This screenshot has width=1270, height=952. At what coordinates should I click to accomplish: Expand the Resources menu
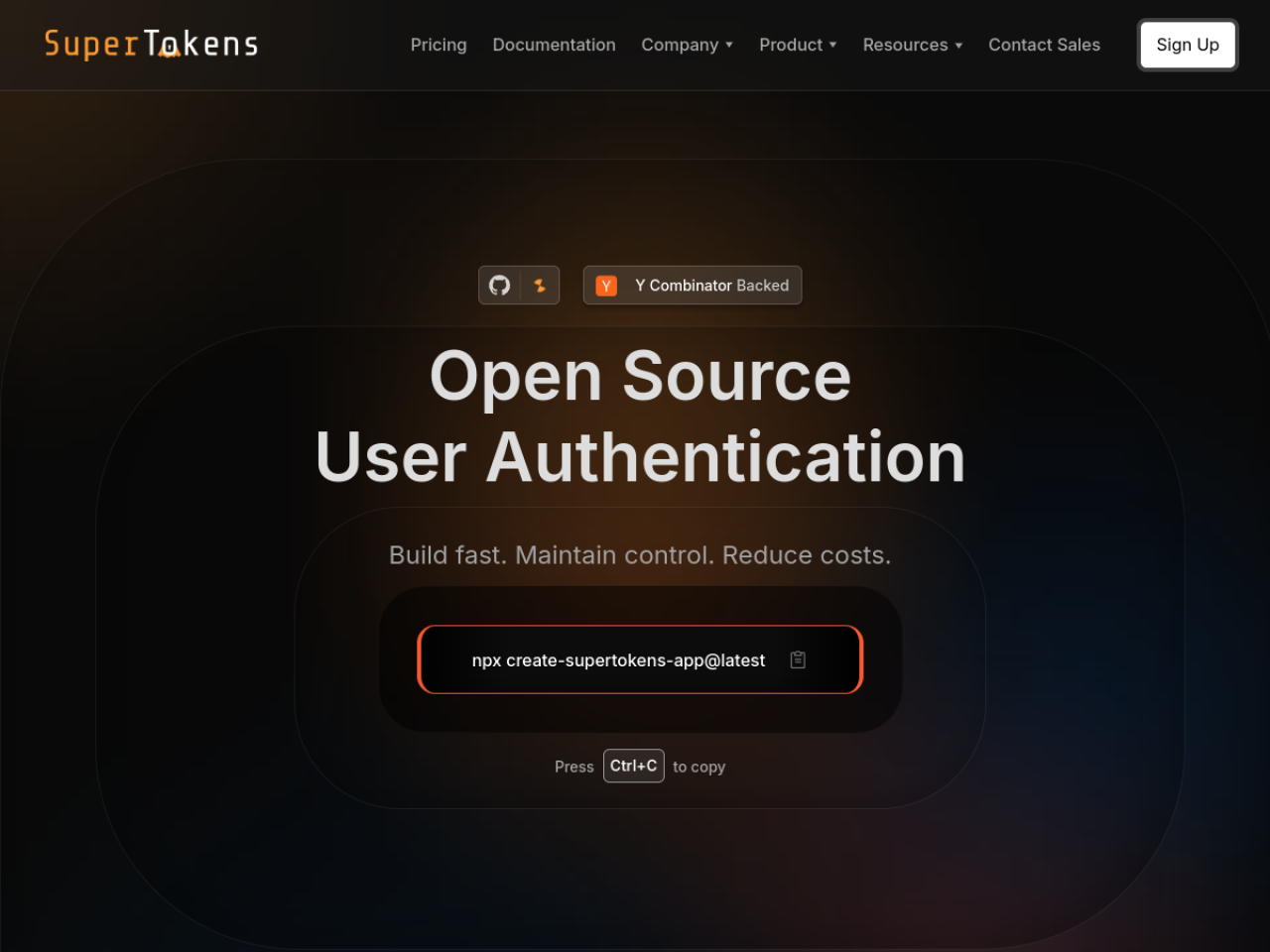pyautogui.click(x=913, y=45)
